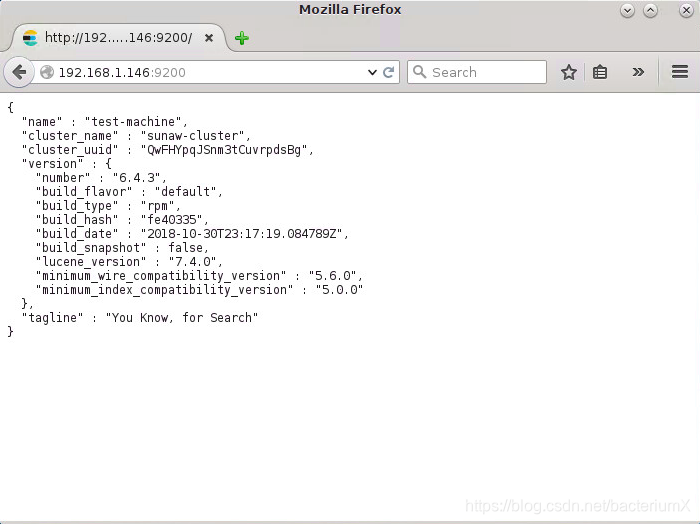Screen dimensions: 700x524
Task: Click the Mozilla Firefox title text
Action: (350, 10)
